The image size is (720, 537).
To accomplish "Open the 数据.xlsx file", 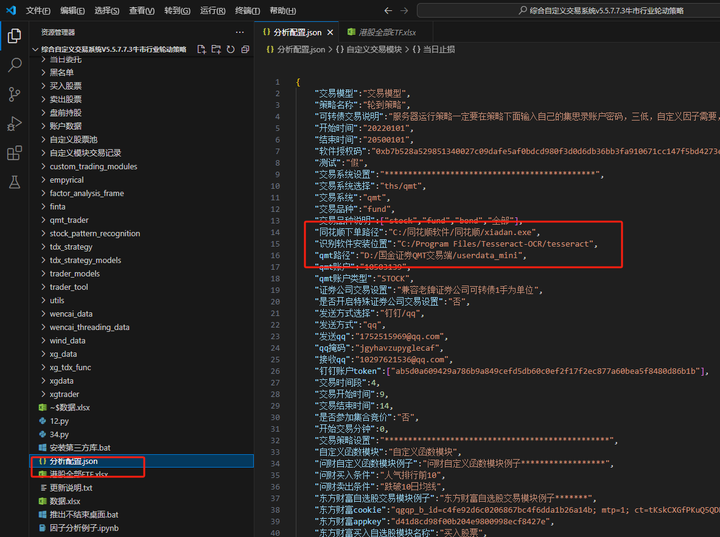I will 65,501.
